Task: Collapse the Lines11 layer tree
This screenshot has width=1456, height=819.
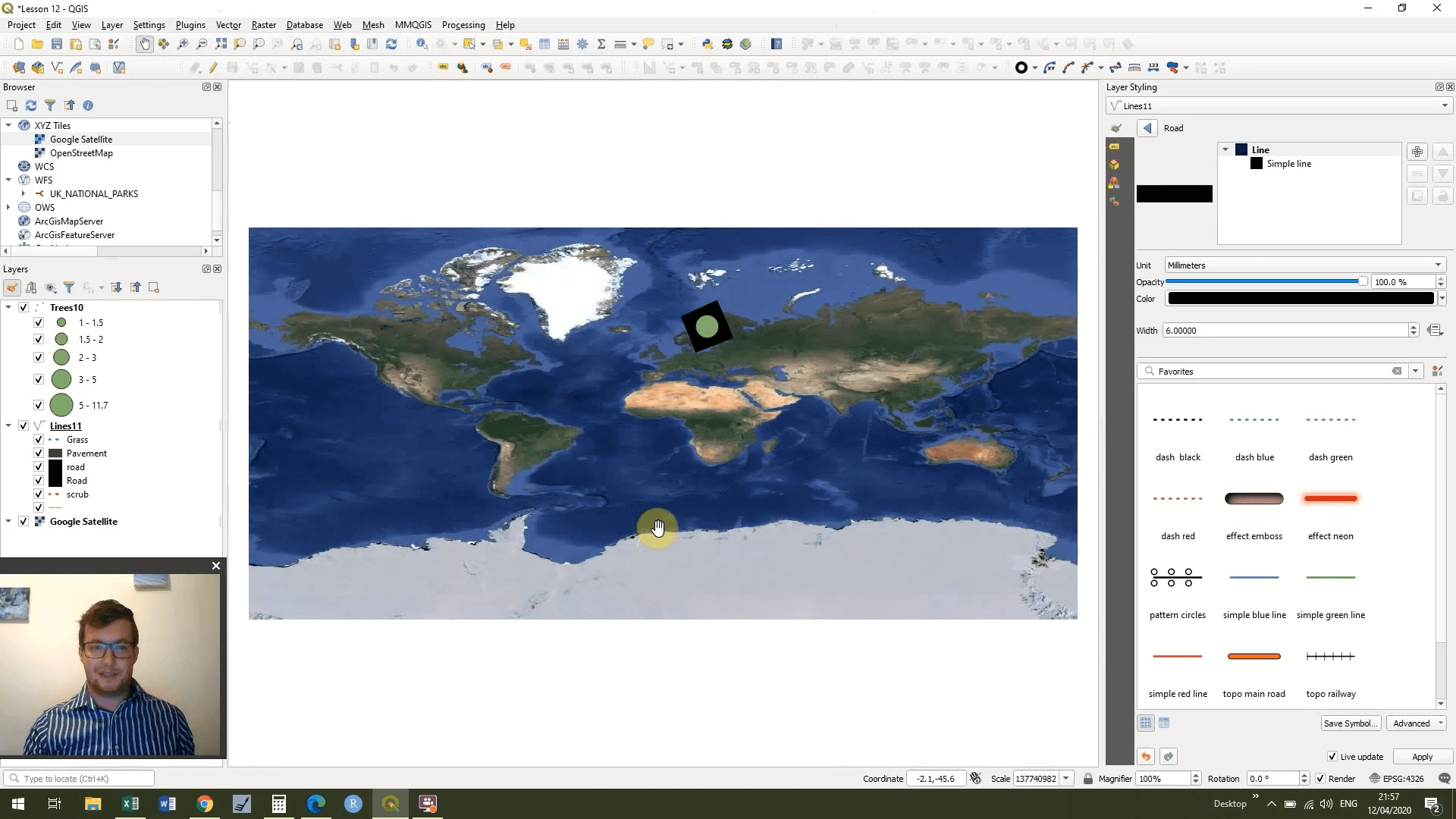Action: click(8, 425)
